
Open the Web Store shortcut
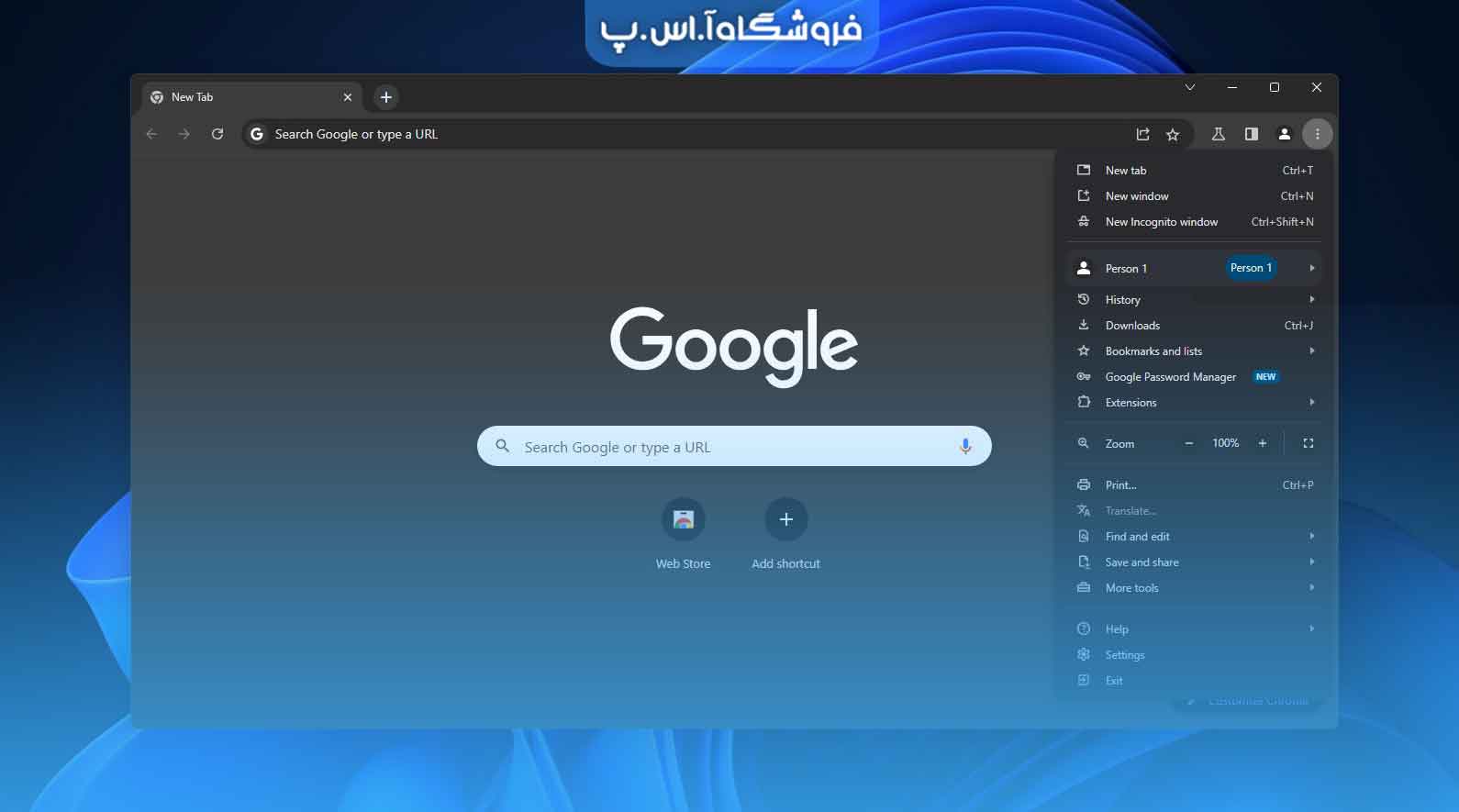pos(683,534)
